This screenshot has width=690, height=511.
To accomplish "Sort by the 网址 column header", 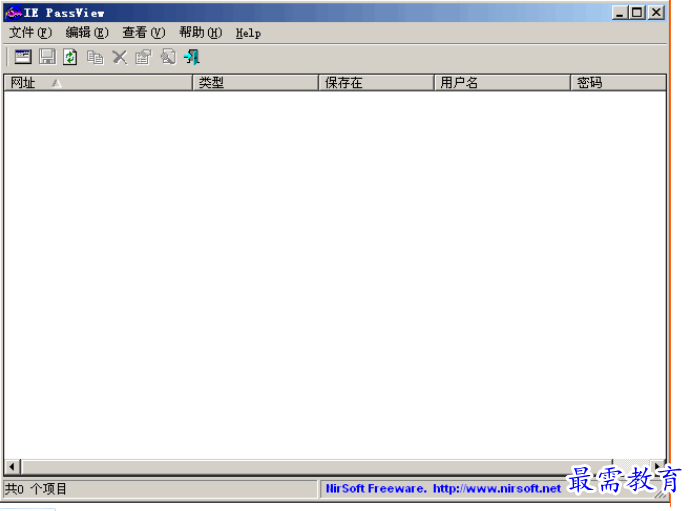I will pos(98,82).
